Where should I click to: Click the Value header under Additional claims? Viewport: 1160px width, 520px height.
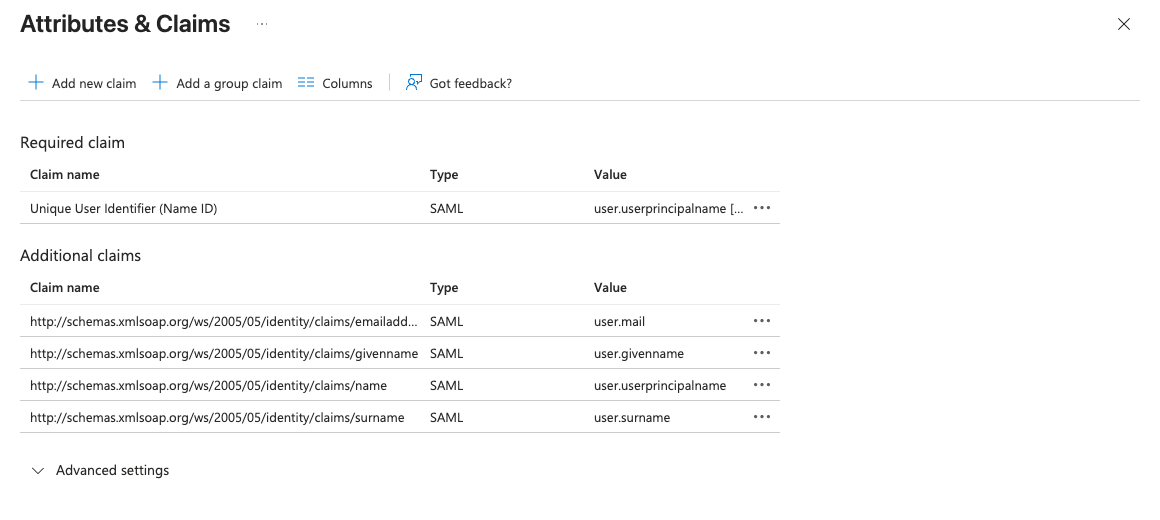click(610, 288)
